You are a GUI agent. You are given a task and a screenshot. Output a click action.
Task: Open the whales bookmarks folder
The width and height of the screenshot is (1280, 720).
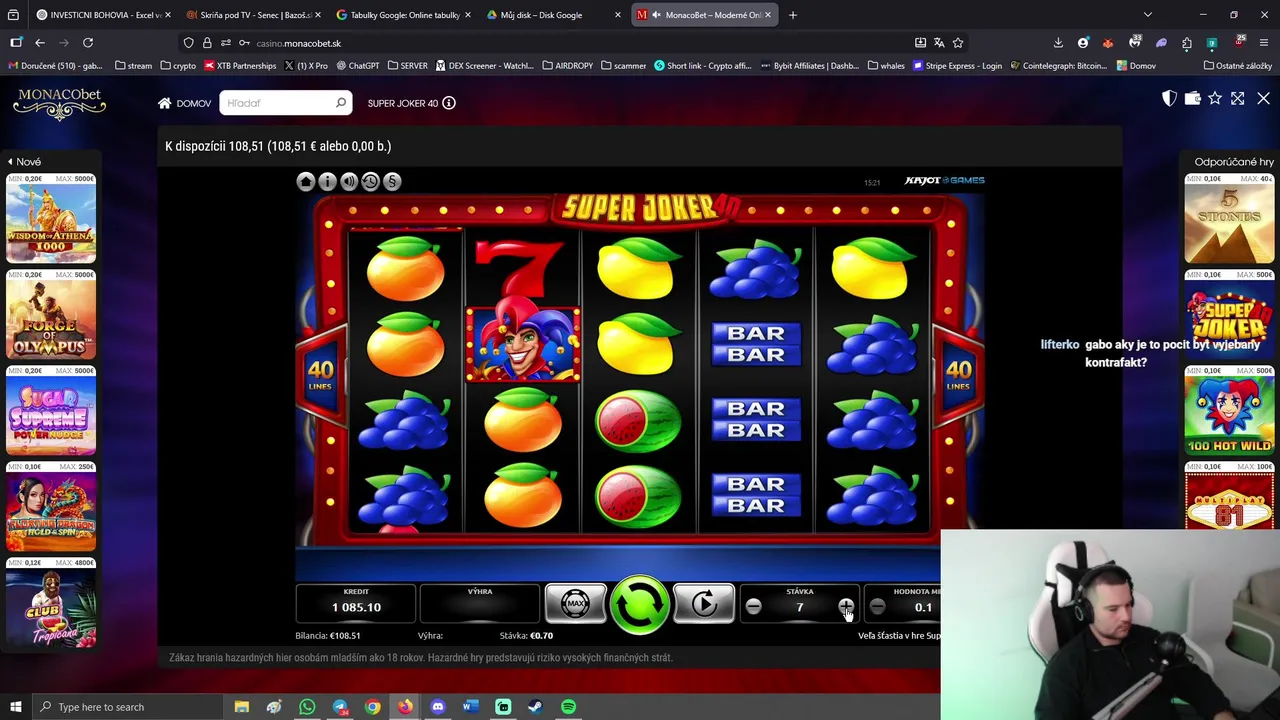coord(886,66)
